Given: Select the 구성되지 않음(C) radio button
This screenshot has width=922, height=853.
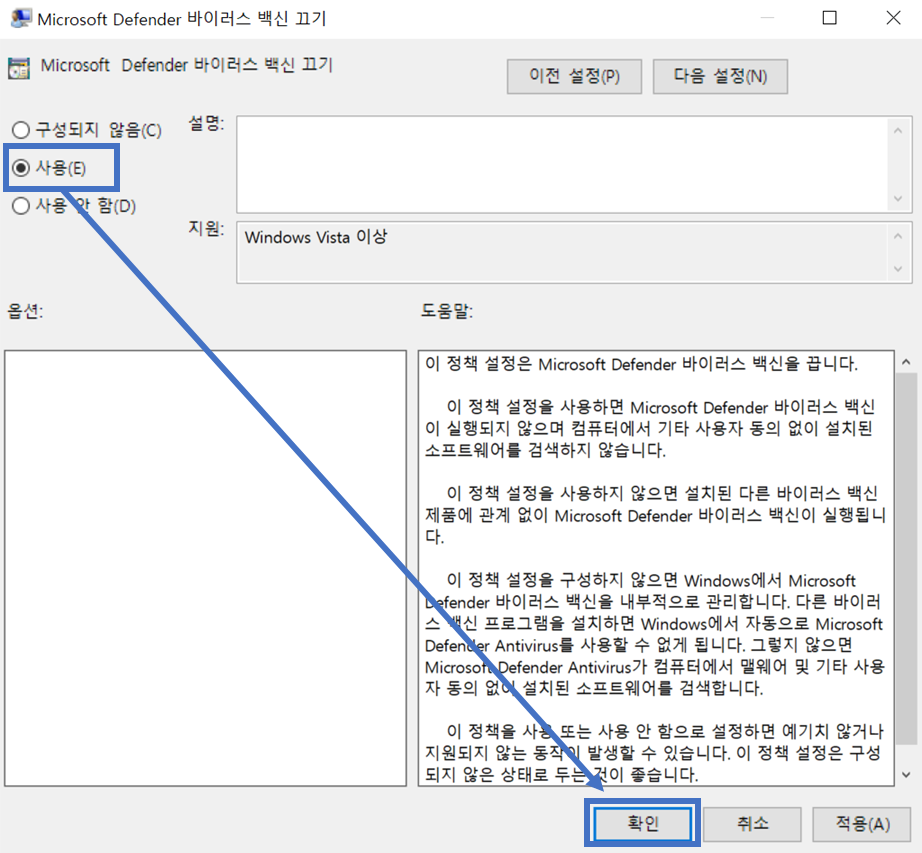Looking at the screenshot, I should coord(21,130).
